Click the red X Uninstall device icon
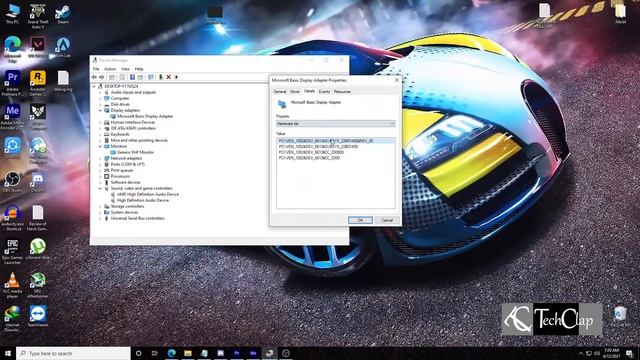The height and width of the screenshot is (360, 640). coord(169,77)
